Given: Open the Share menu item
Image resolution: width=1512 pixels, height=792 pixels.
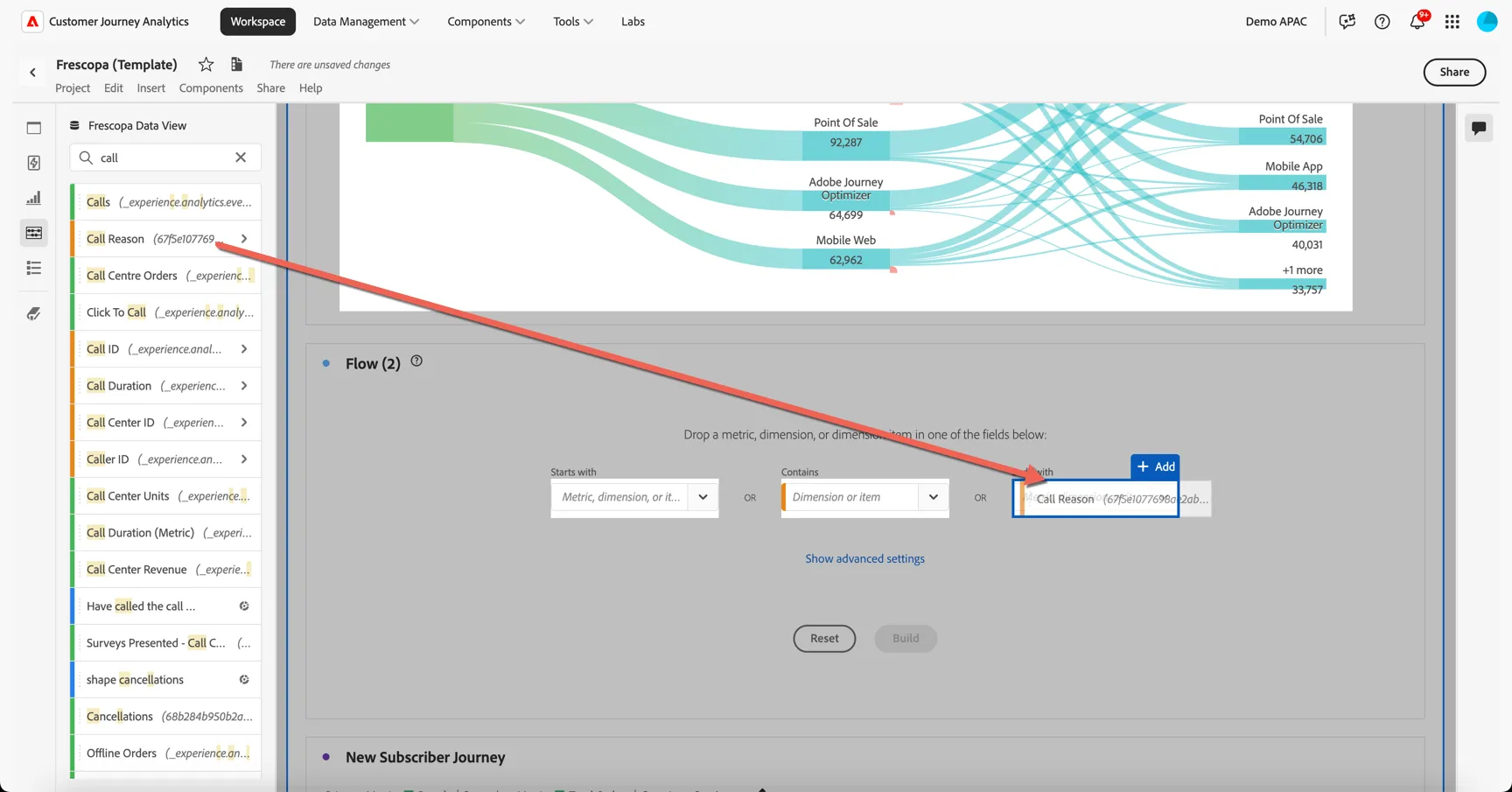Looking at the screenshot, I should 270,88.
